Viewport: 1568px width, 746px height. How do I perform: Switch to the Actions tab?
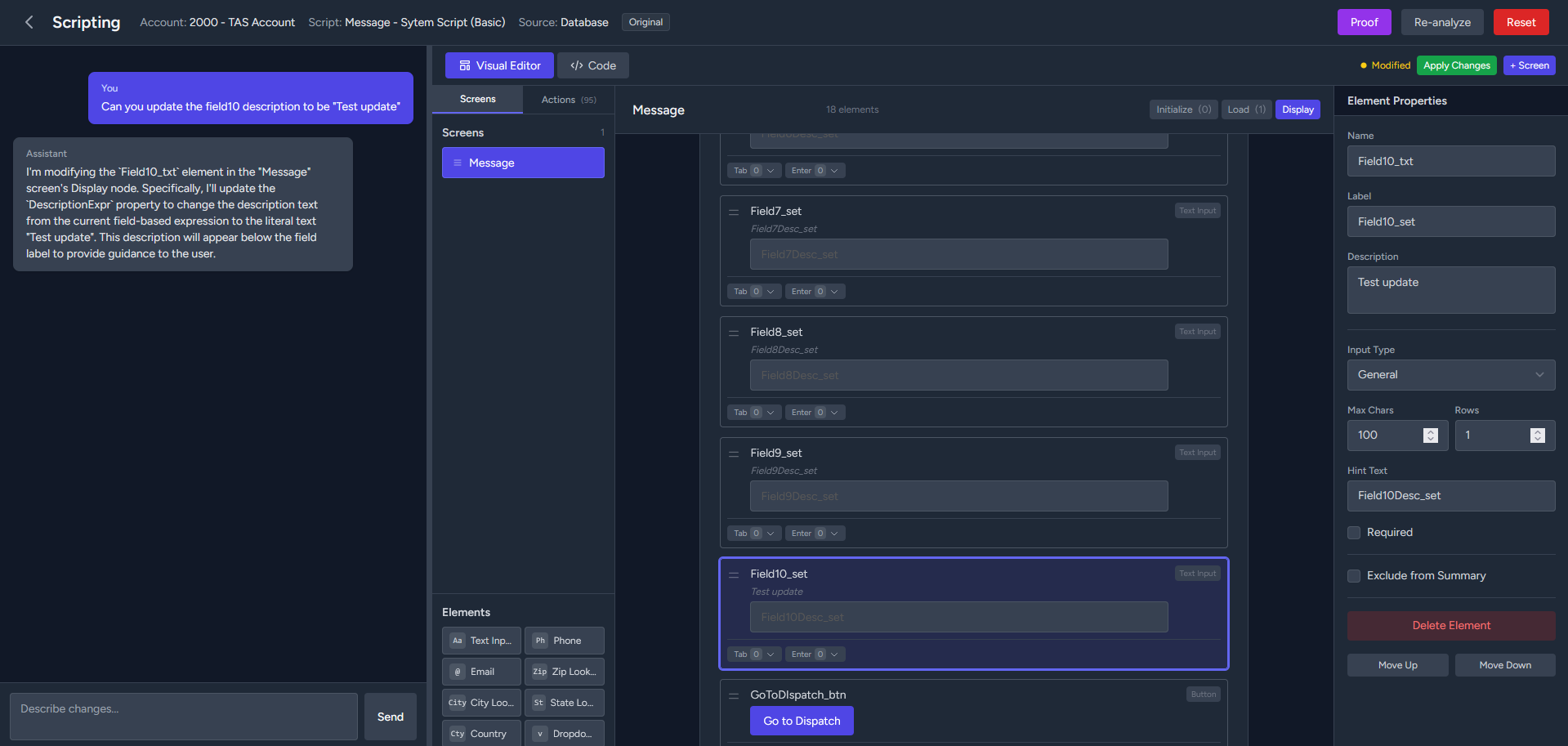pos(568,100)
